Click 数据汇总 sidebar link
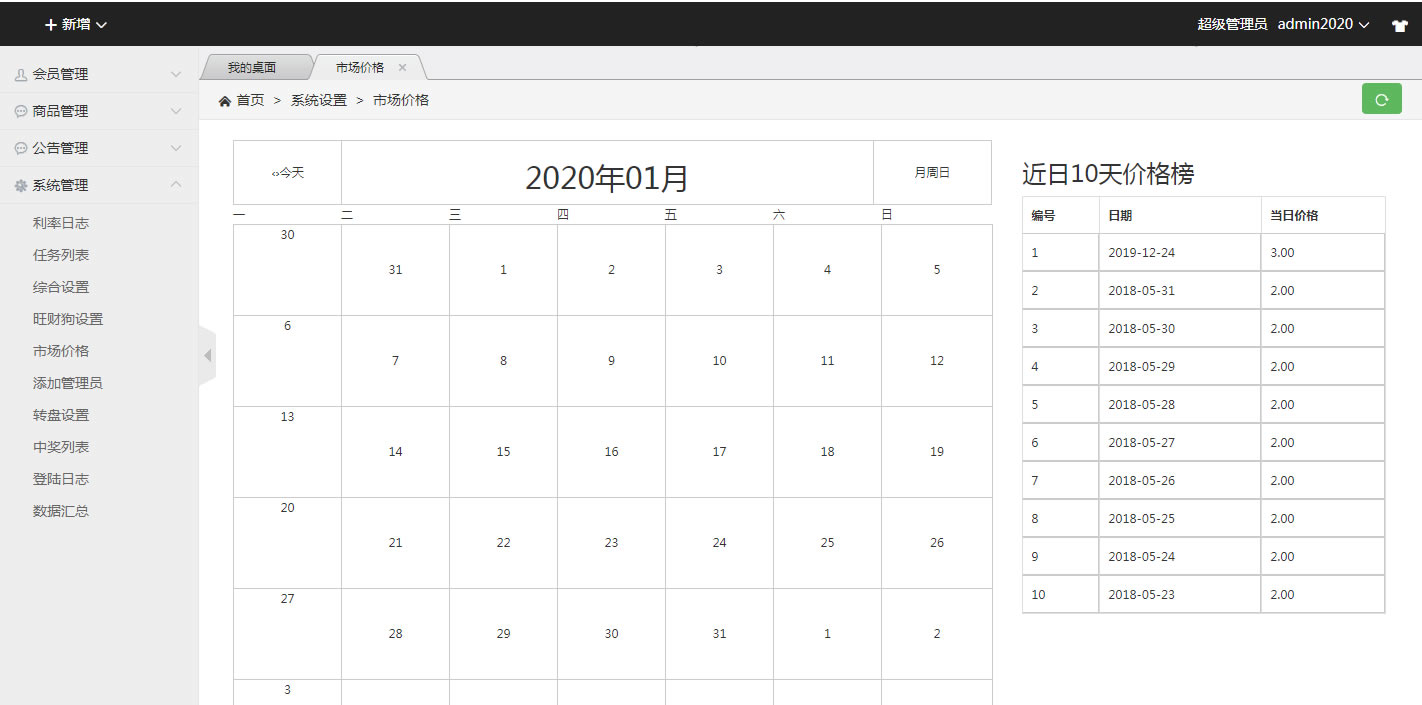This screenshot has height=705, width=1422. [61, 511]
